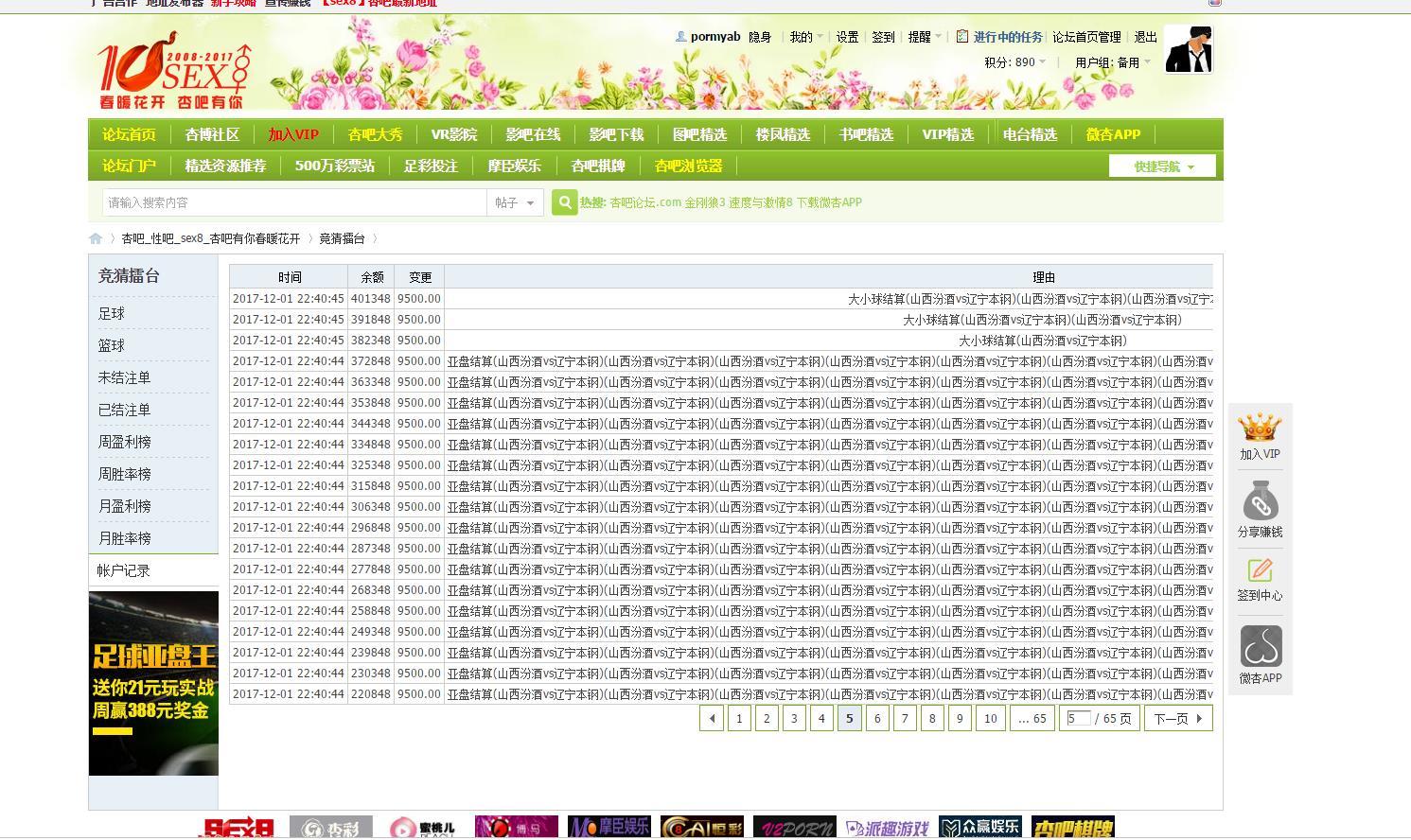Open the 快捷导航 quick navigation dropdown
Image resolution: width=1411 pixels, height=840 pixels.
tap(1162, 166)
